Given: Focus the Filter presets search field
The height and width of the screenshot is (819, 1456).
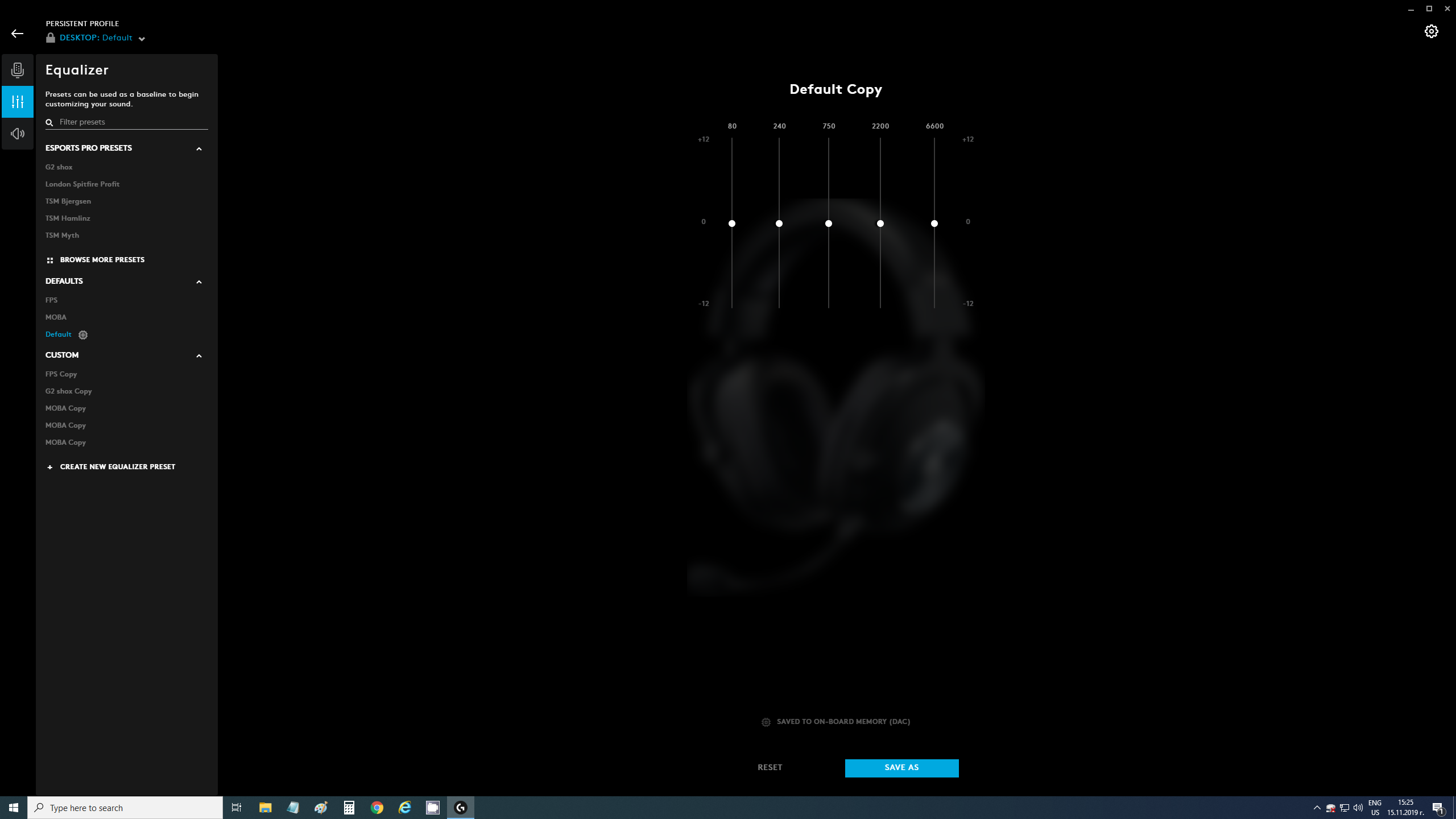Looking at the screenshot, I should click(127, 122).
